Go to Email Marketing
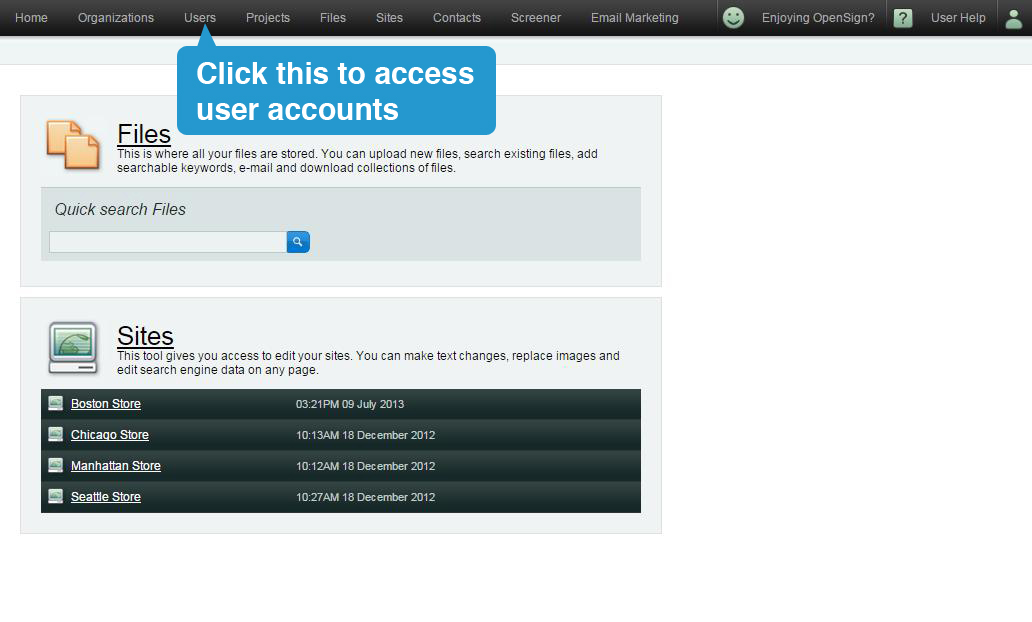Image resolution: width=1032 pixels, height=622 pixels. click(634, 17)
